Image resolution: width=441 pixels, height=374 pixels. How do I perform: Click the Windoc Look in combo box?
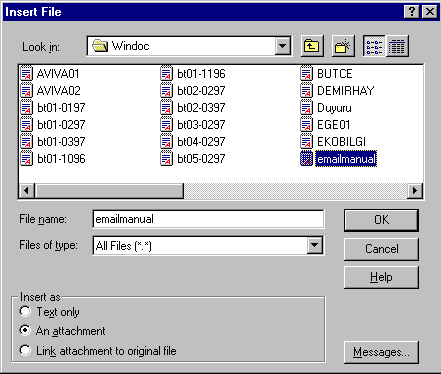189,46
